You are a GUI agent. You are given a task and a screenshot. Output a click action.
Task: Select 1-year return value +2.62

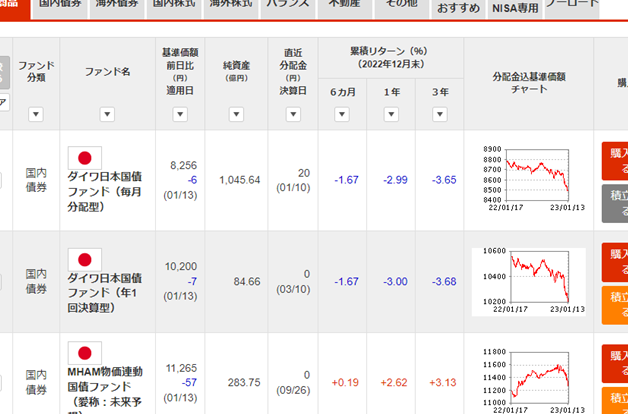394,383
